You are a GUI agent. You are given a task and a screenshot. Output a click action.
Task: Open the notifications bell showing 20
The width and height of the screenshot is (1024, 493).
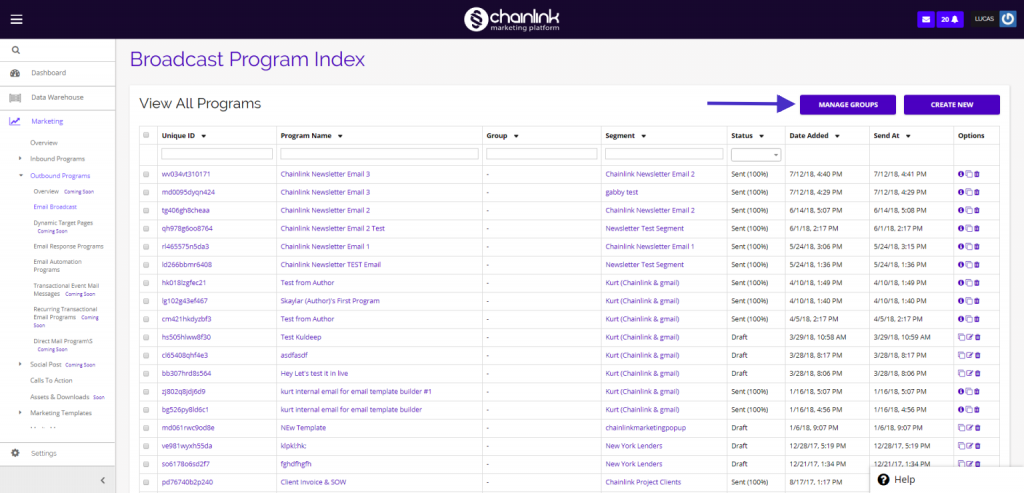(x=950, y=20)
